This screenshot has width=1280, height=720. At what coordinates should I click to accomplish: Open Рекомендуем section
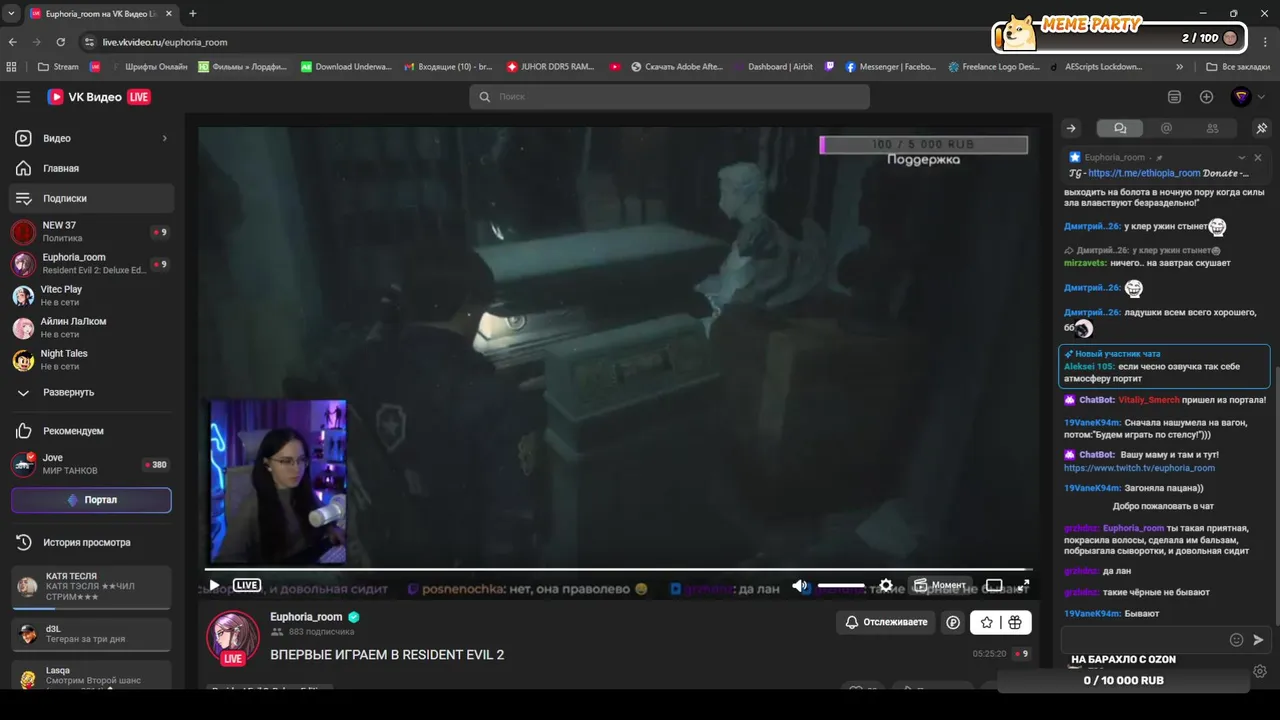coord(91,431)
